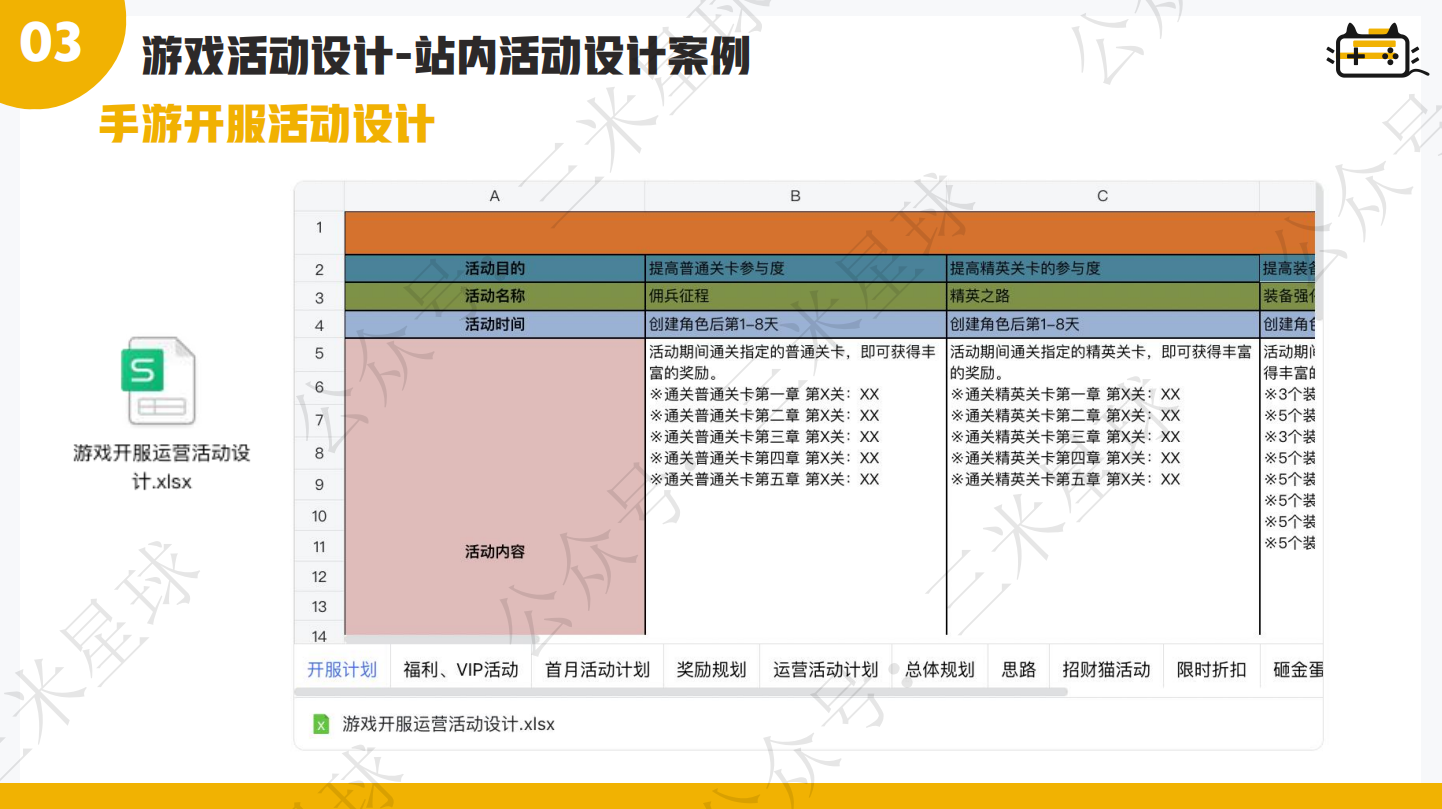Click the 佣兵征程 activity name cell
The height and width of the screenshot is (809, 1442).
795,297
